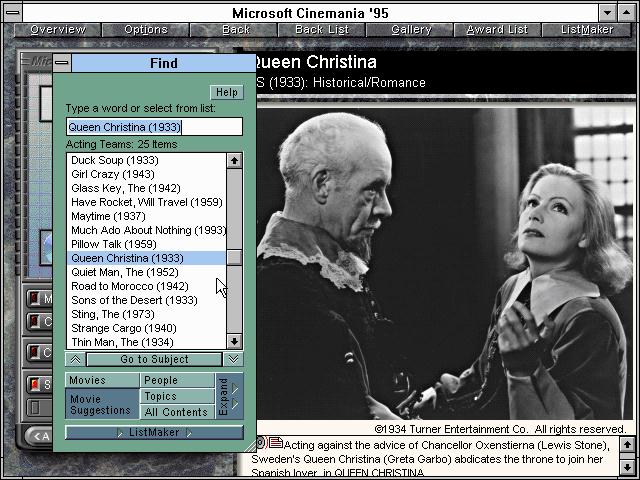
Task: Click the list scrollbar down arrow
Action: (234, 341)
